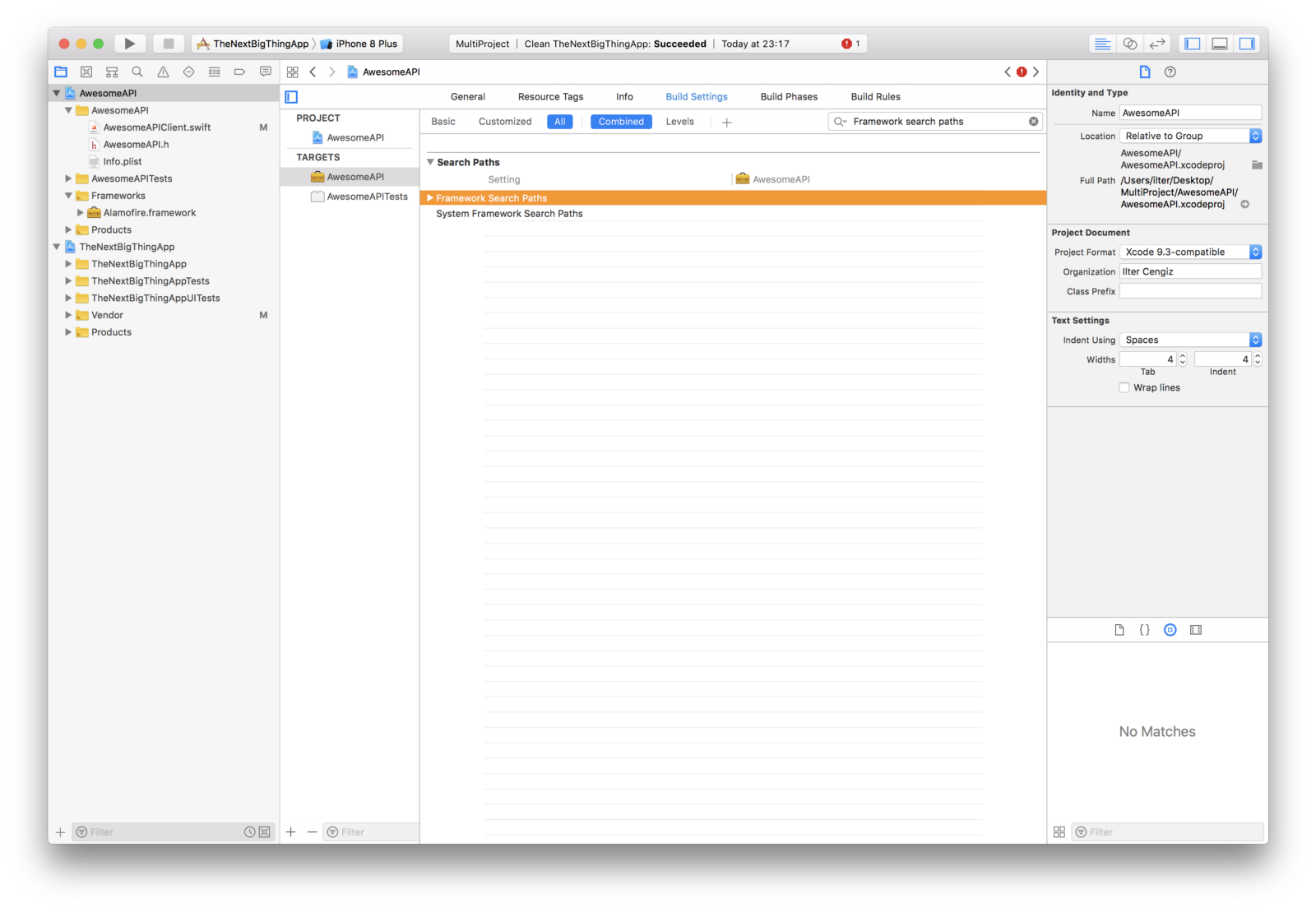
Task: Collapse the Search Paths section
Action: (x=429, y=162)
